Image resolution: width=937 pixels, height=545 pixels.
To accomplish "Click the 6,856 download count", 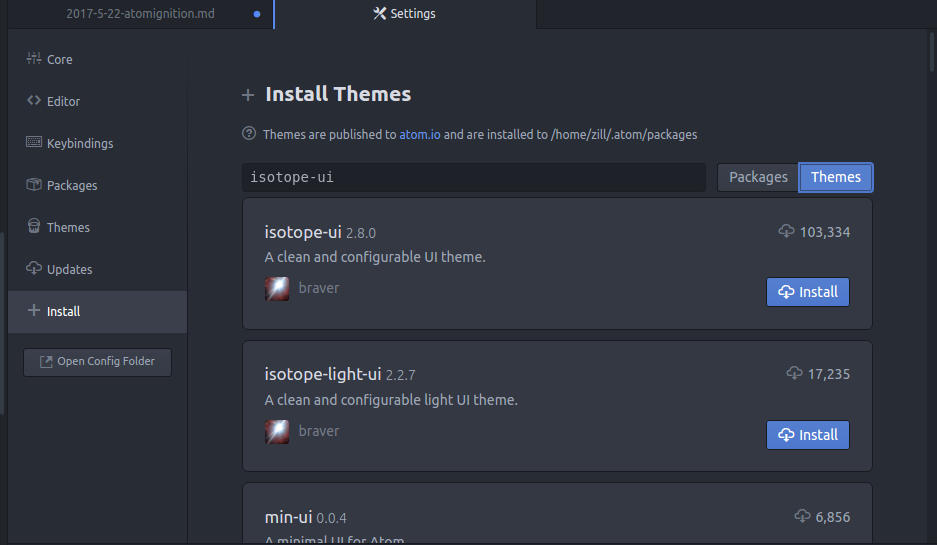I will coord(833,517).
